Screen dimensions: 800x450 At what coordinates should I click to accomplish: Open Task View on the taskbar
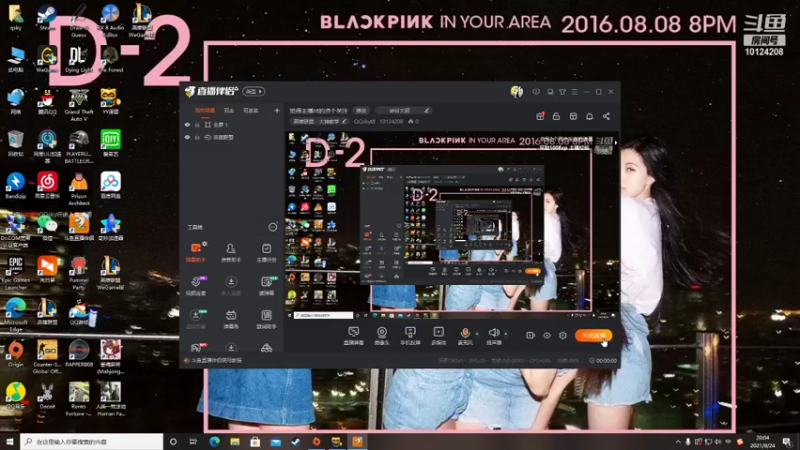point(193,441)
